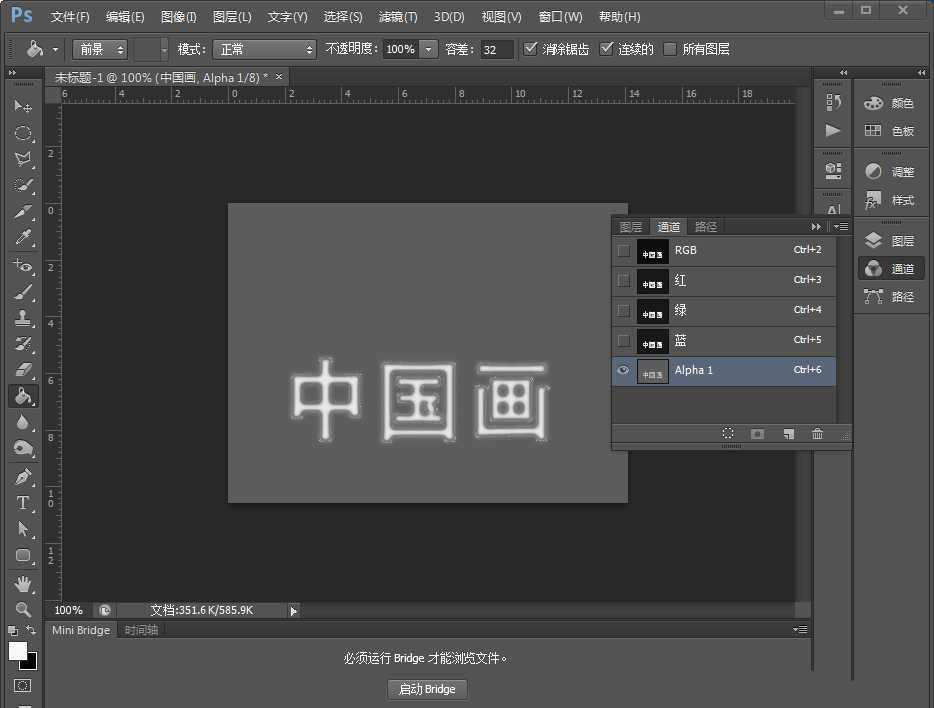934x708 pixels.
Task: Show the RGB channel visibility
Action: pyautogui.click(x=623, y=250)
